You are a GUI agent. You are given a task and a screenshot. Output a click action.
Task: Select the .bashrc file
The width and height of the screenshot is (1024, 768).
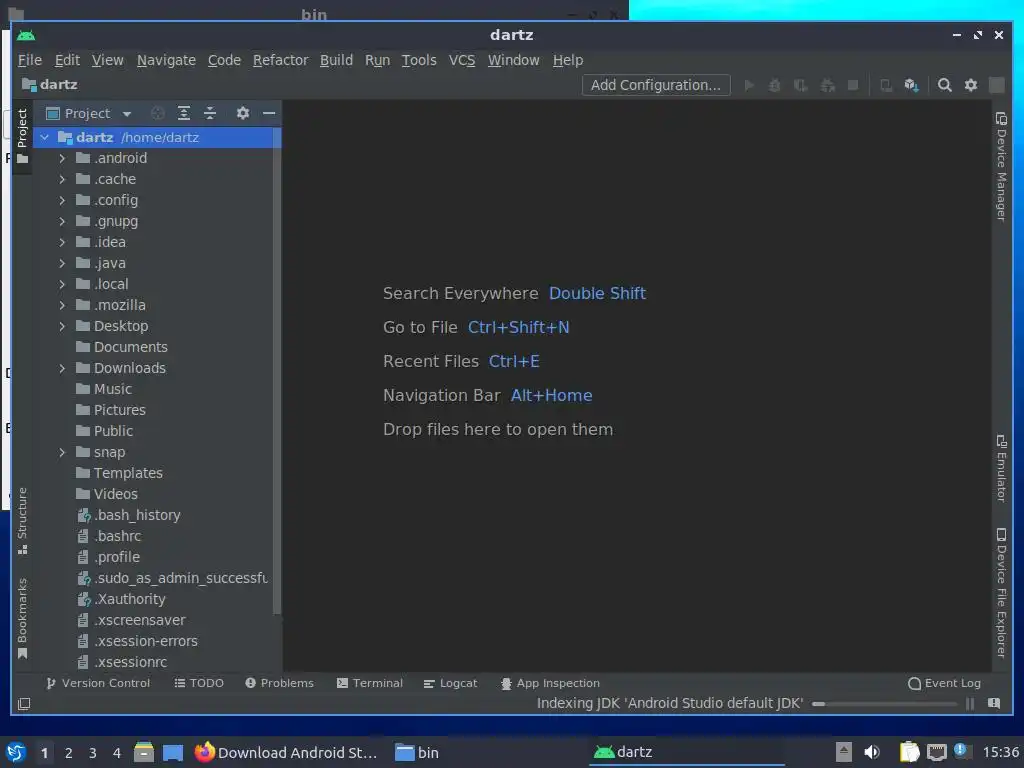[x=118, y=536]
